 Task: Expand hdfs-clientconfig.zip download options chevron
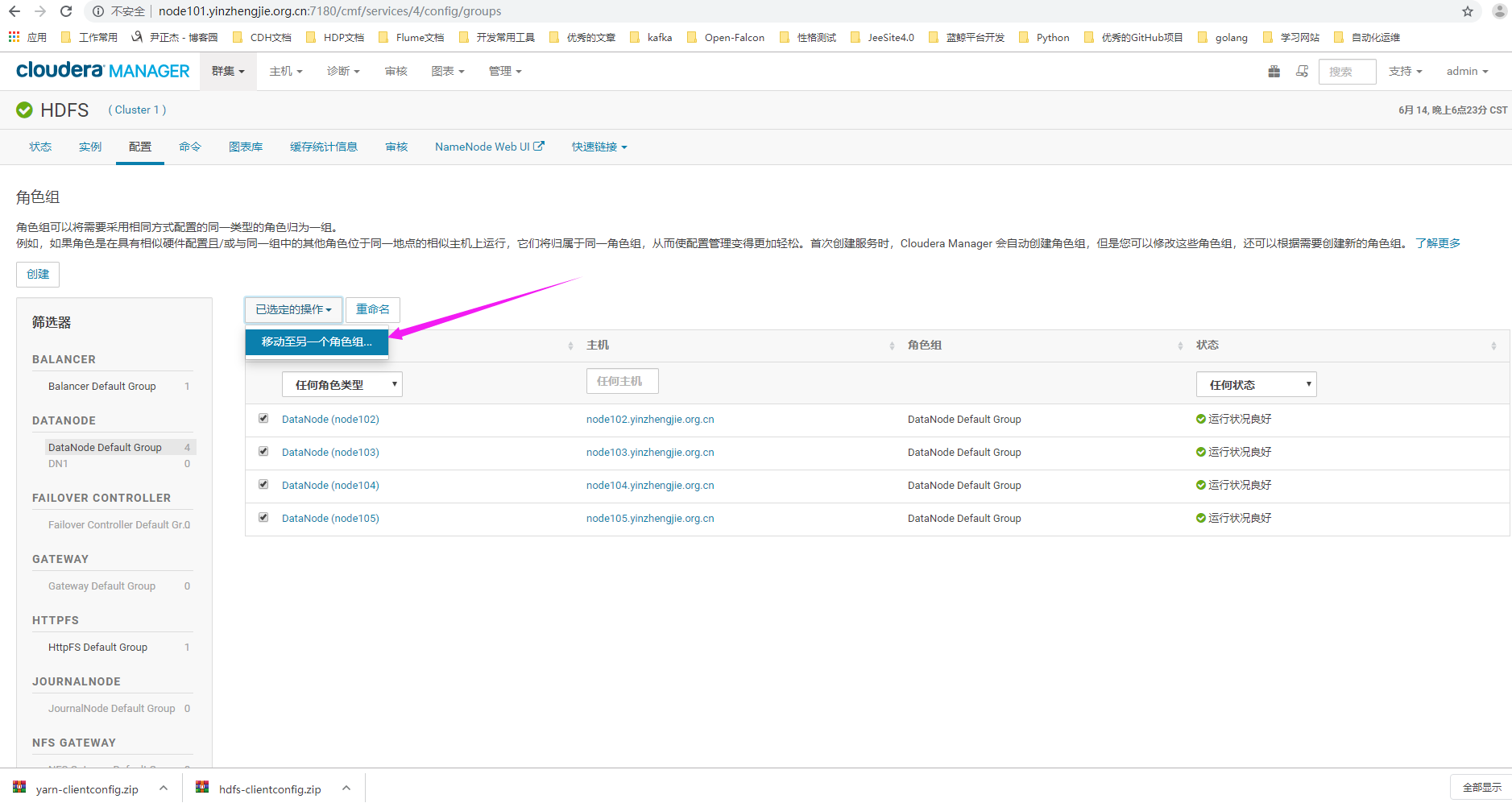[x=346, y=788]
